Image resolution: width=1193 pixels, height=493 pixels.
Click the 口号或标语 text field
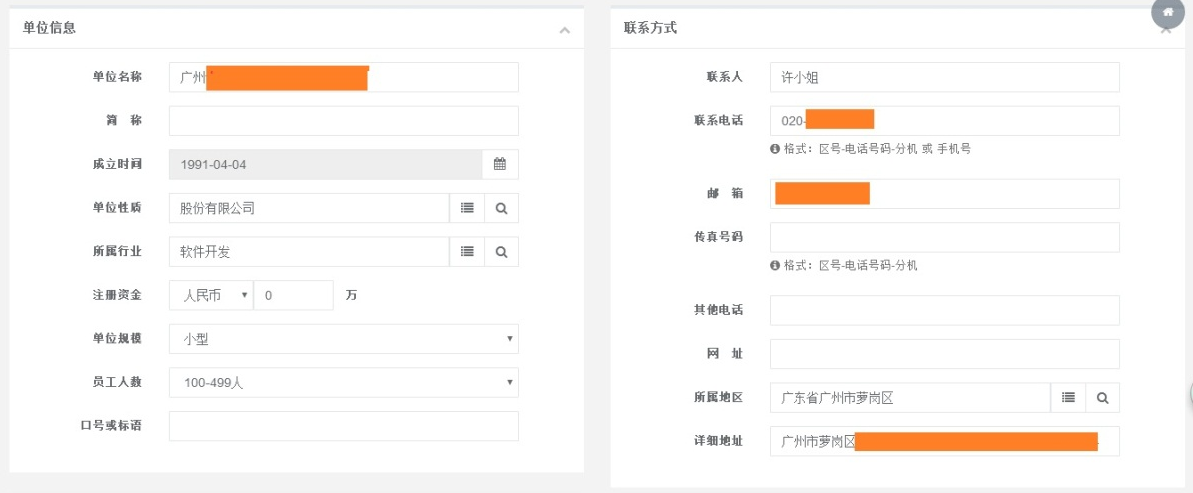(343, 426)
